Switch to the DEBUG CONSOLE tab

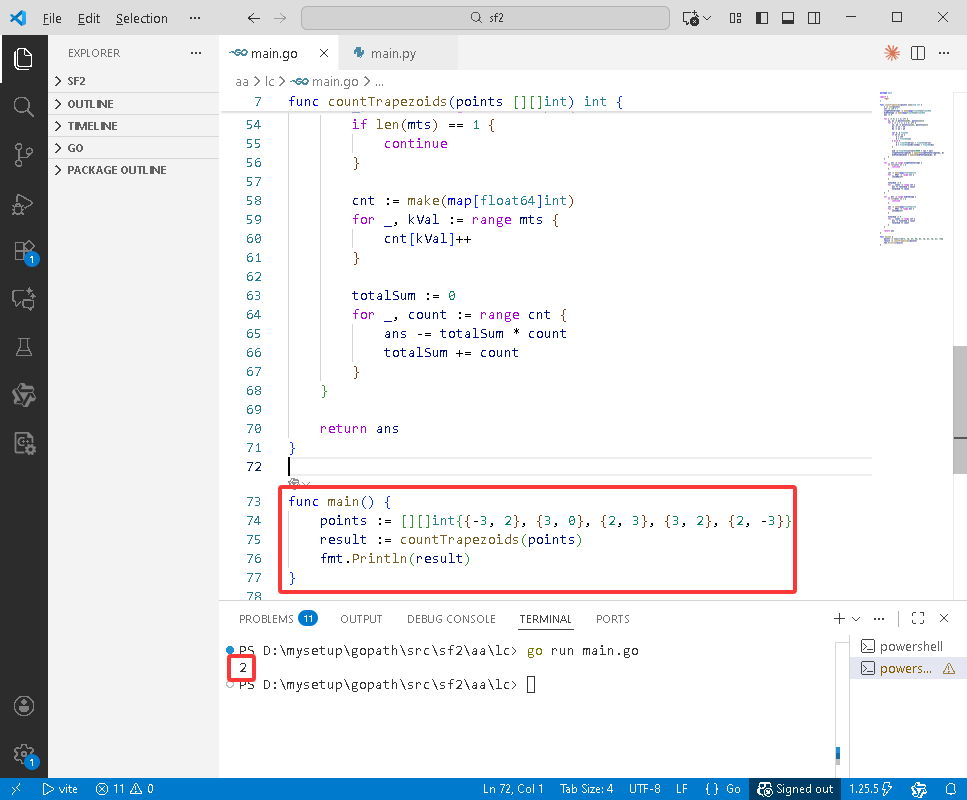pos(451,619)
